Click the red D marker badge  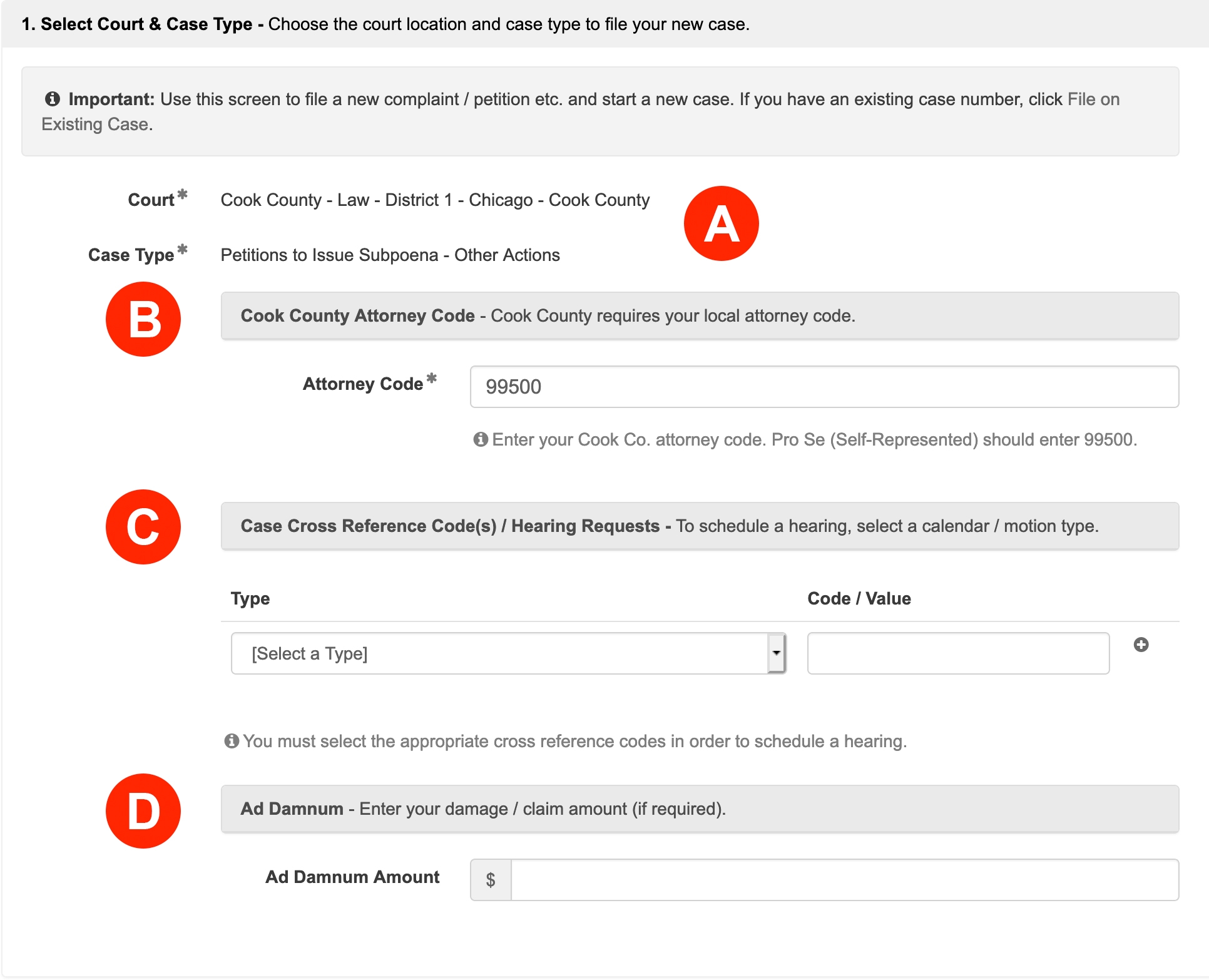point(143,811)
